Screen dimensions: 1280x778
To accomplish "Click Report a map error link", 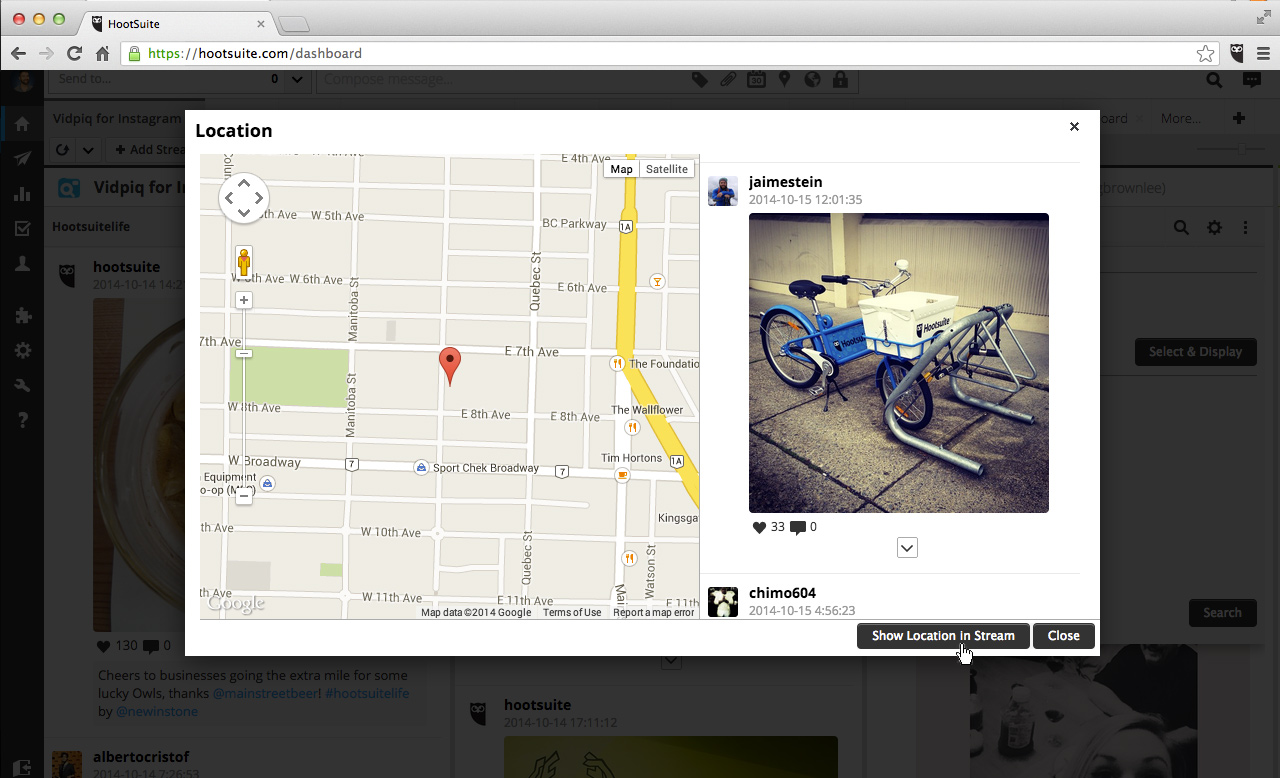I will tap(653, 612).
